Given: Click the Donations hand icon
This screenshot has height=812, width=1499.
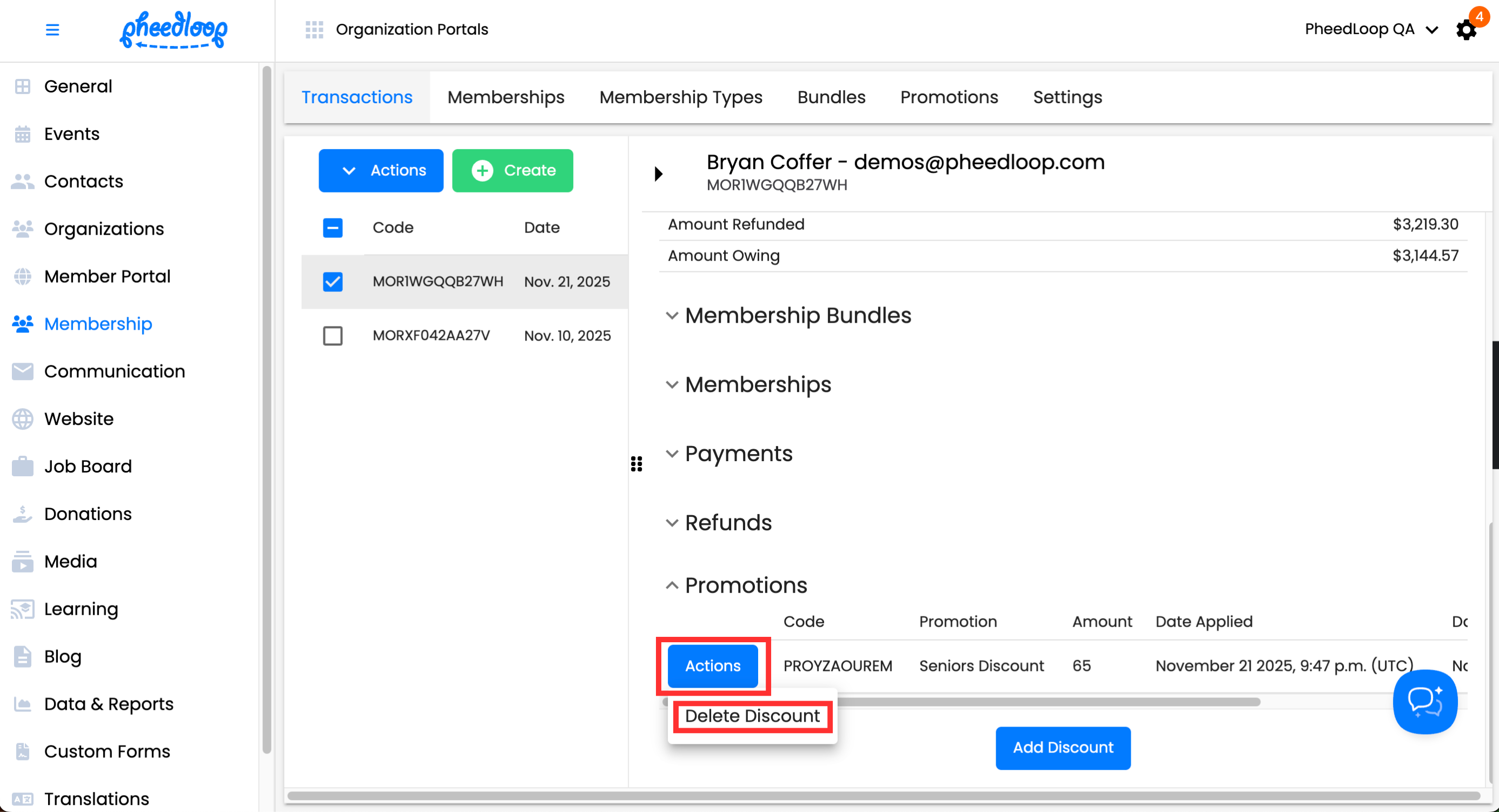Looking at the screenshot, I should tap(23, 514).
